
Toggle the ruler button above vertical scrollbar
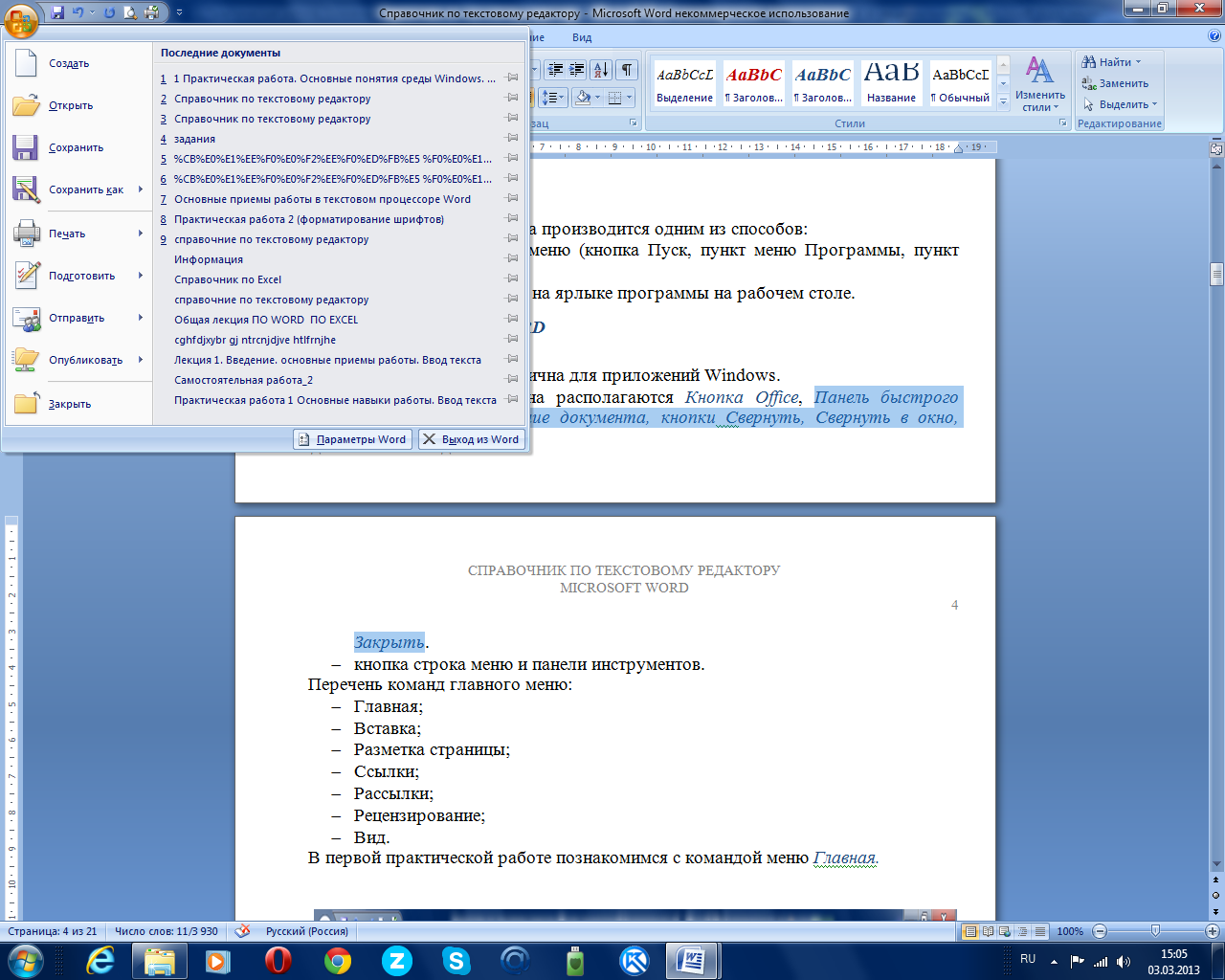coord(1216,149)
